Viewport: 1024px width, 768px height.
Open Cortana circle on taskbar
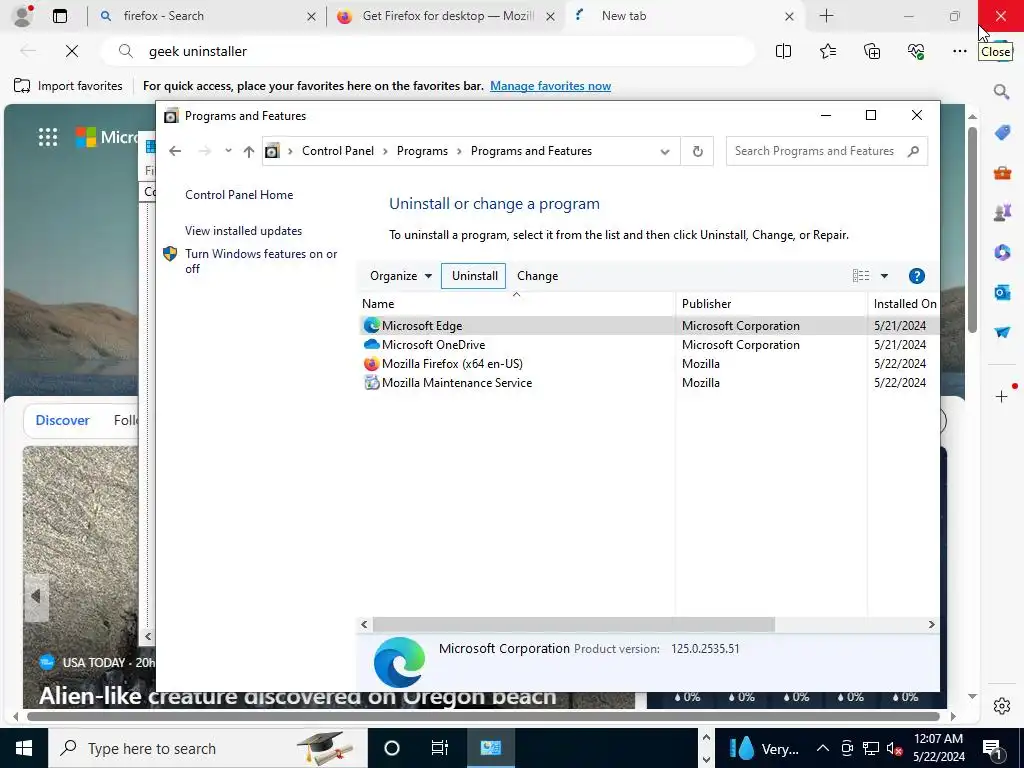coord(392,748)
